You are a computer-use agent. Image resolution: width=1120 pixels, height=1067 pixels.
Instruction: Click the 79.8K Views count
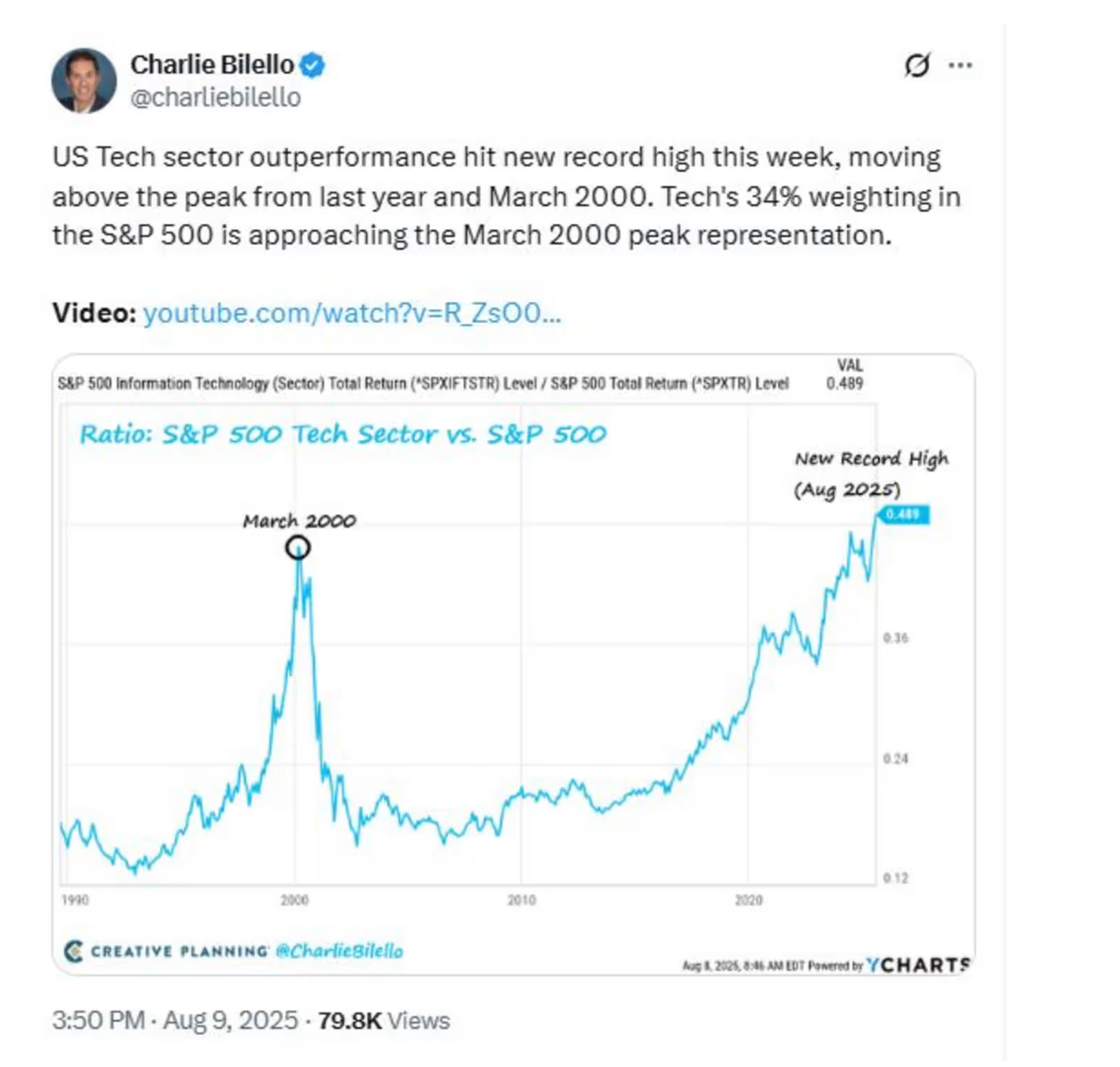(384, 1020)
